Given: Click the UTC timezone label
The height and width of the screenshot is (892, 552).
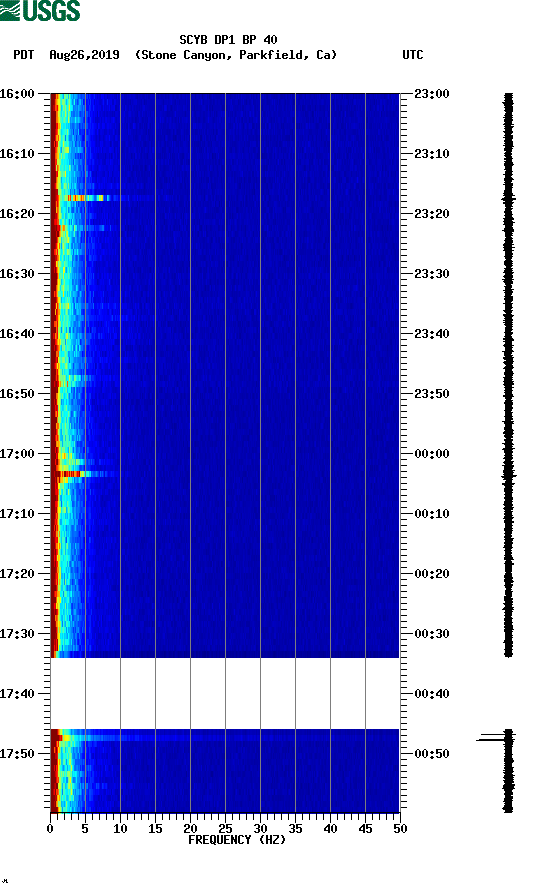Looking at the screenshot, I should tap(413, 55).
